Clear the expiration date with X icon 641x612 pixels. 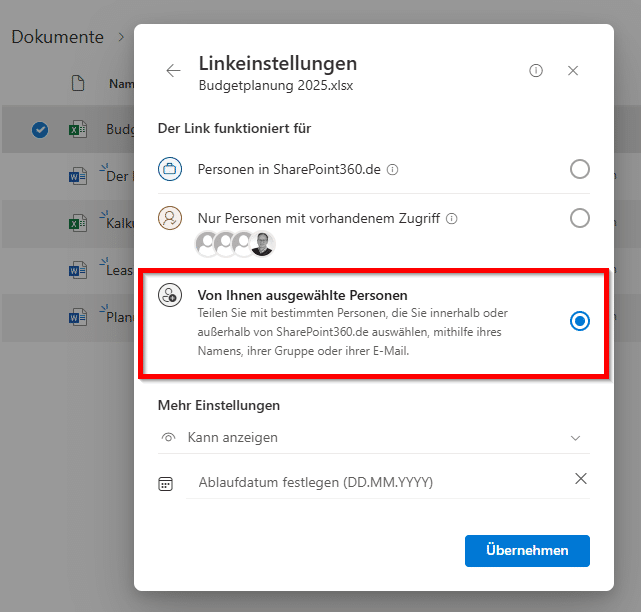pyautogui.click(x=581, y=479)
